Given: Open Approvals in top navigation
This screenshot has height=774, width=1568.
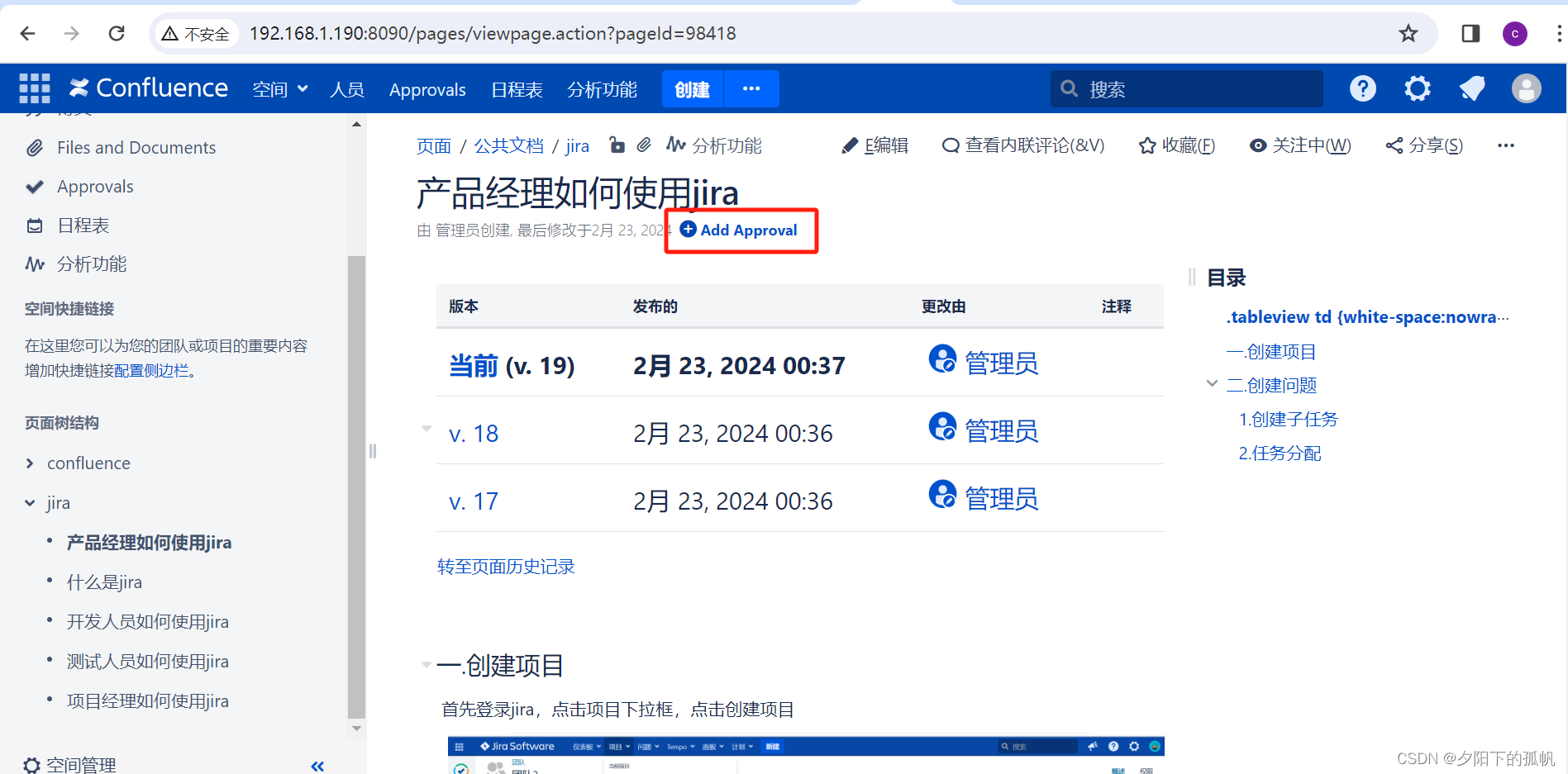Looking at the screenshot, I should [427, 89].
